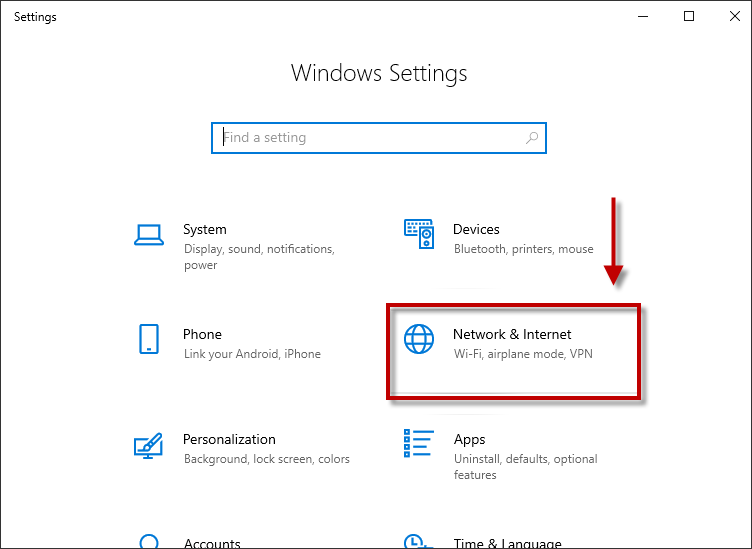
Task: Select the Devices category title
Action: coord(476,229)
